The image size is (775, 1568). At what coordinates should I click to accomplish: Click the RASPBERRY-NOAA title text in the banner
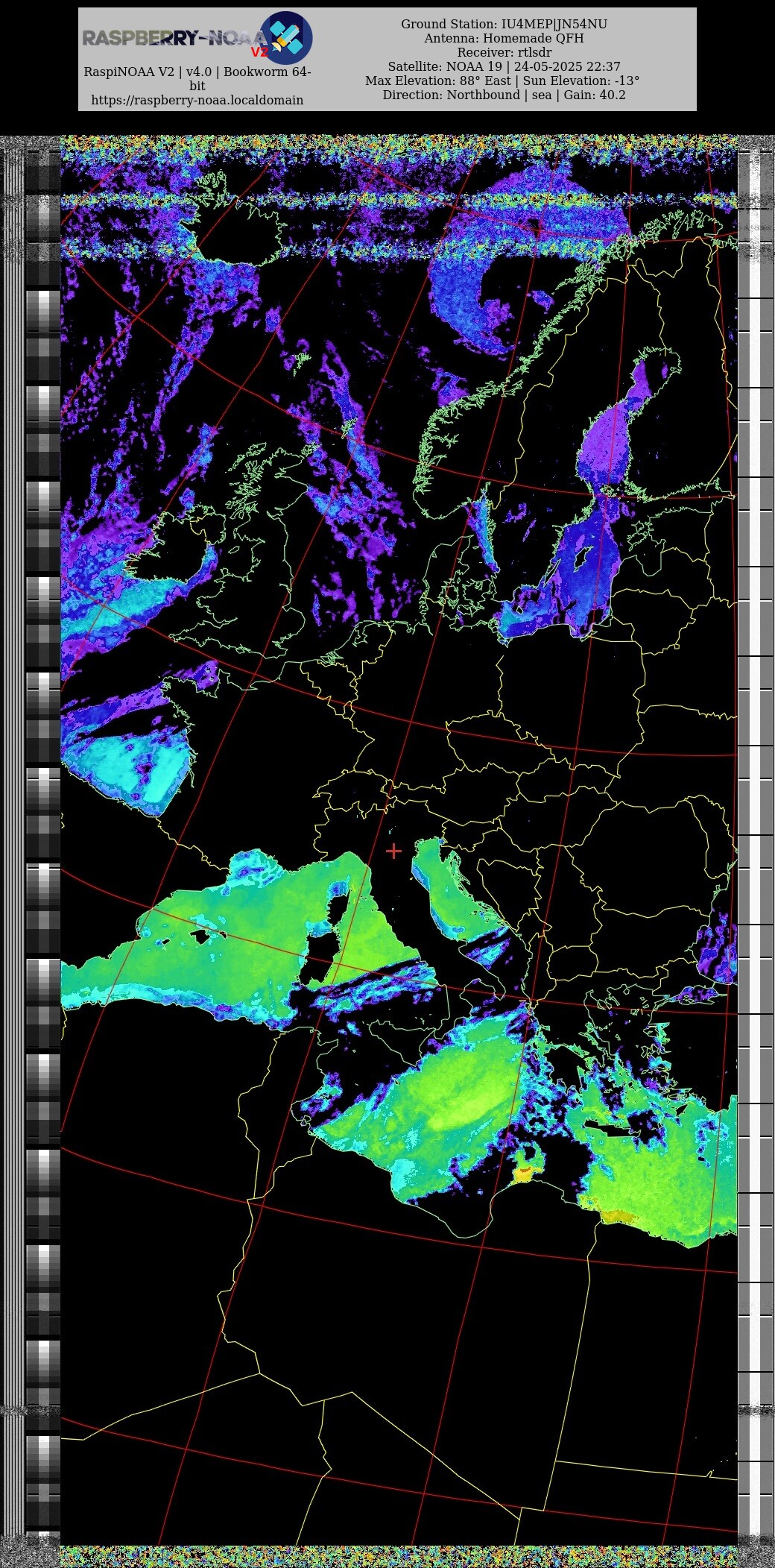tap(174, 38)
